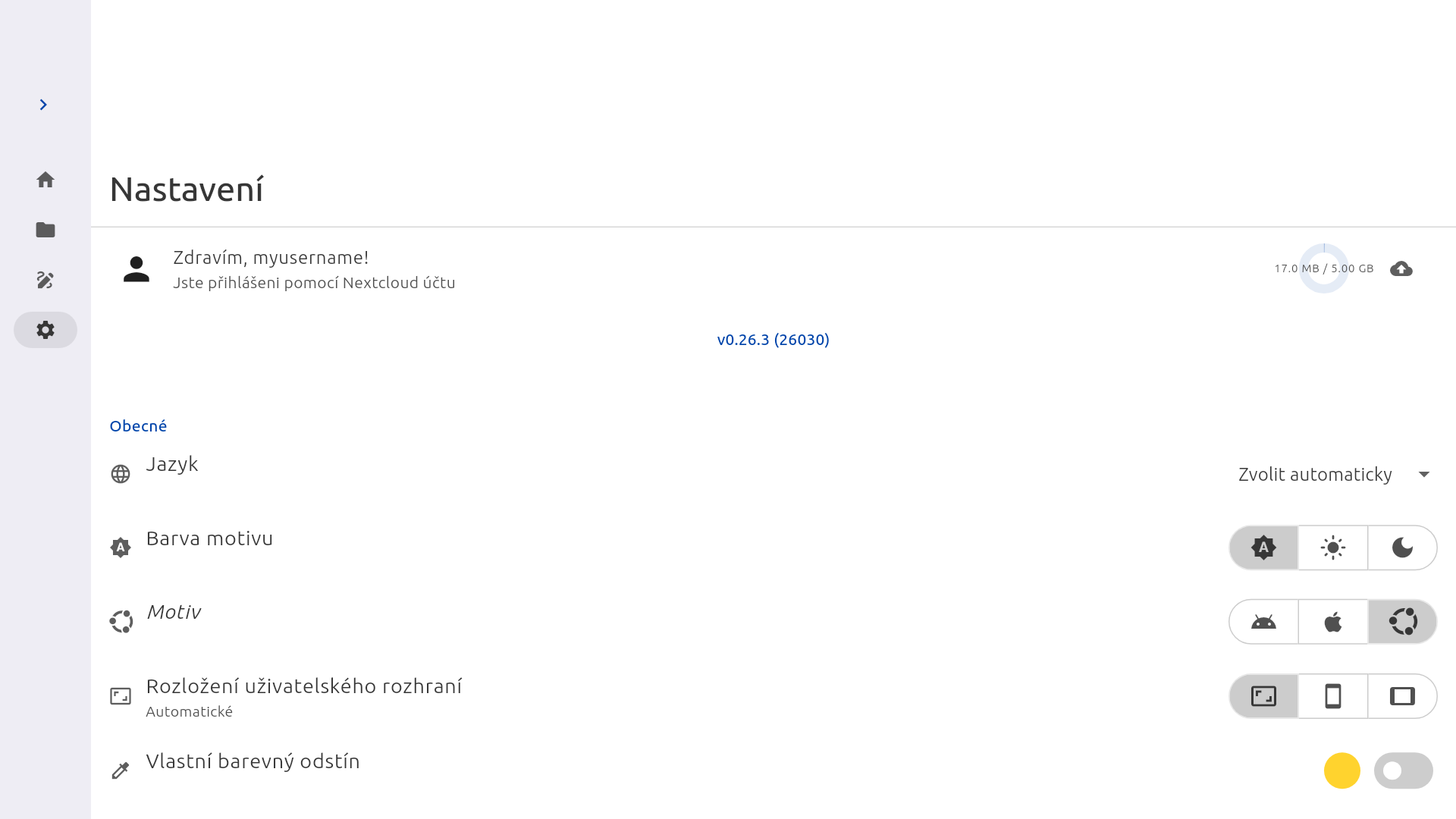
Task: Switch theme color to light mode
Action: tap(1333, 548)
